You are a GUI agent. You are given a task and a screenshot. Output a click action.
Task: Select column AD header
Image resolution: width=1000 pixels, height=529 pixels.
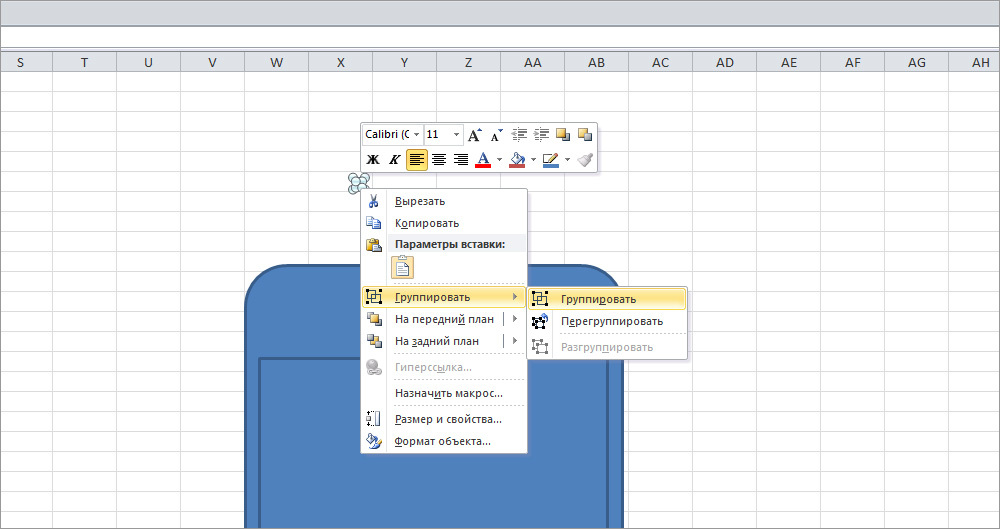(x=724, y=62)
